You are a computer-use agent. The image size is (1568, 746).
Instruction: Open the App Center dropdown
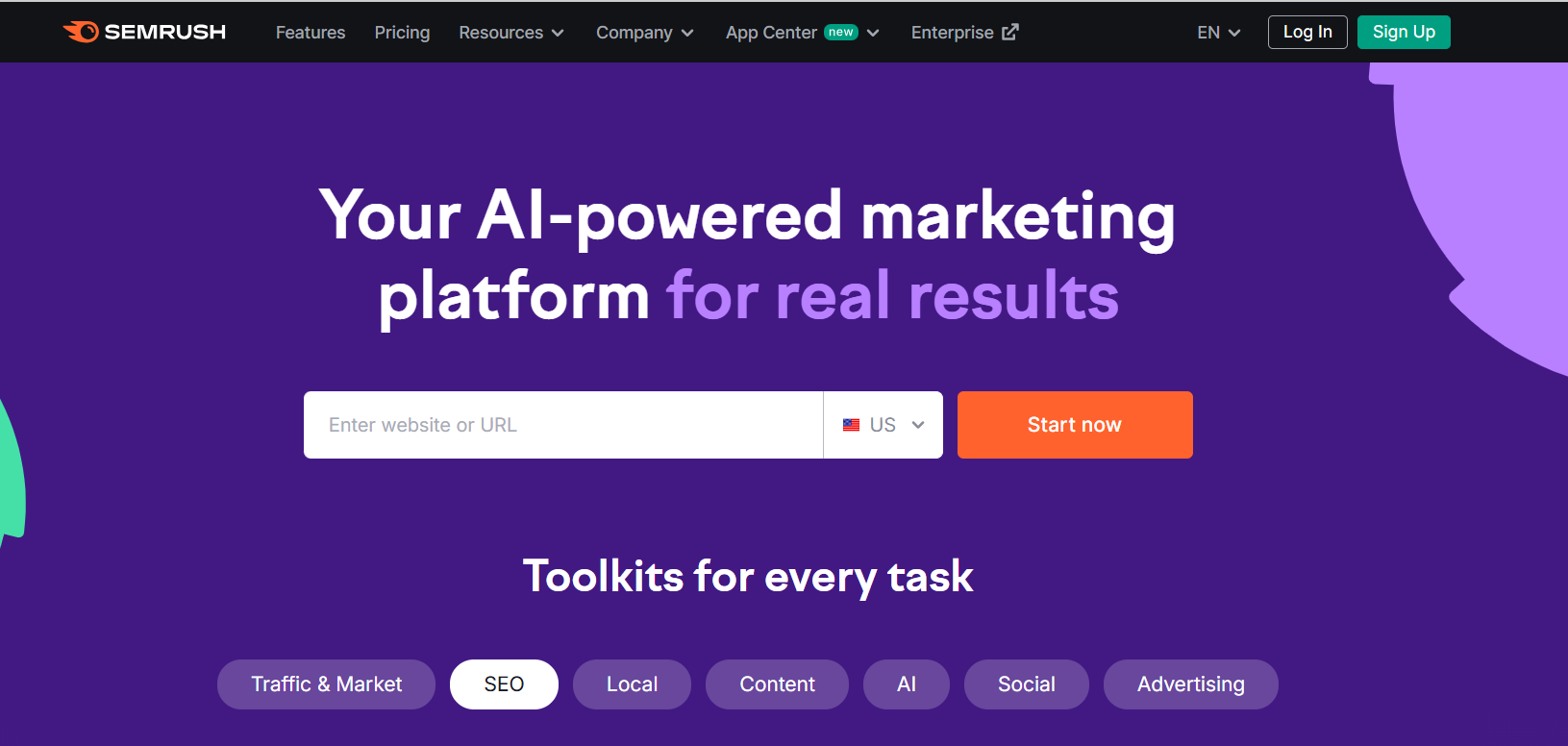point(803,33)
